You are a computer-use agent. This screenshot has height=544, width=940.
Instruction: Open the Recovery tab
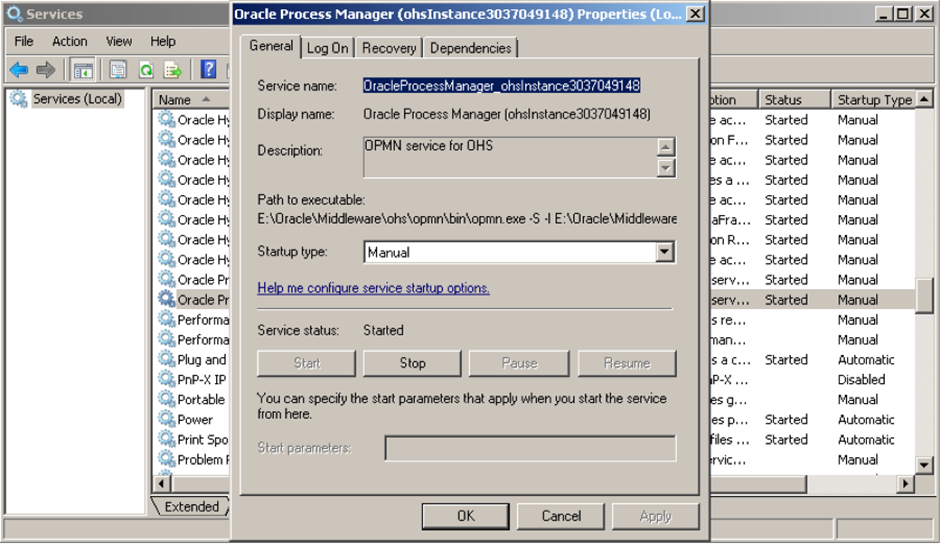[389, 48]
